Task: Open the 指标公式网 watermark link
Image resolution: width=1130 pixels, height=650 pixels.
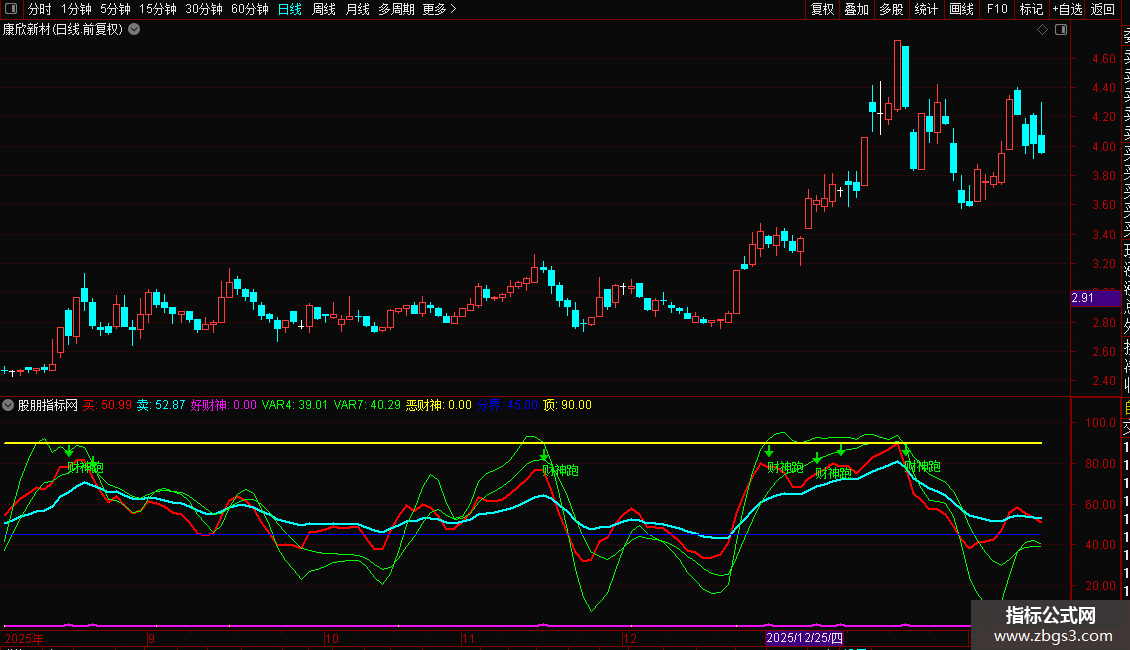Action: pos(1050,625)
